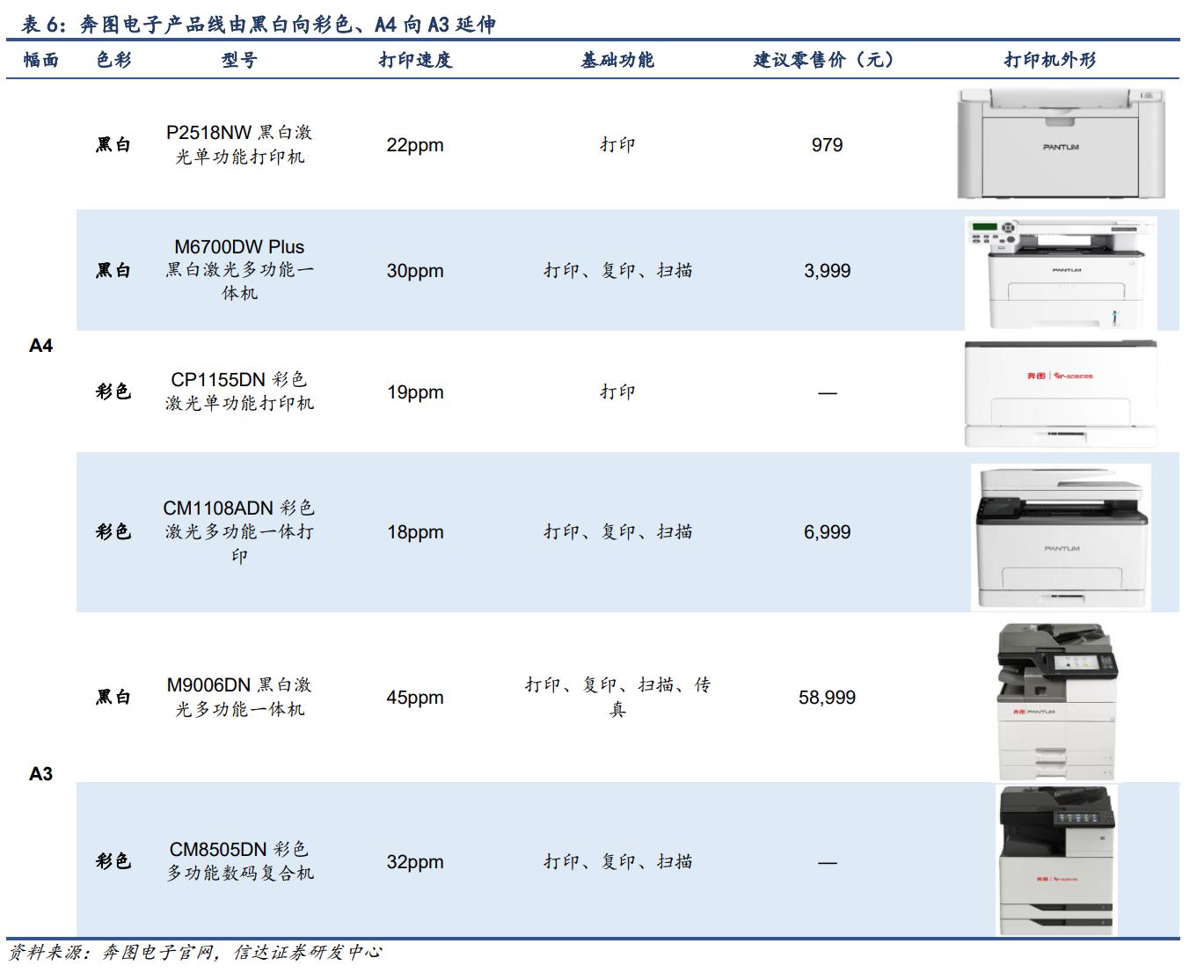The image size is (1204, 980).
Task: Click the price '979'
Action: coord(827,145)
